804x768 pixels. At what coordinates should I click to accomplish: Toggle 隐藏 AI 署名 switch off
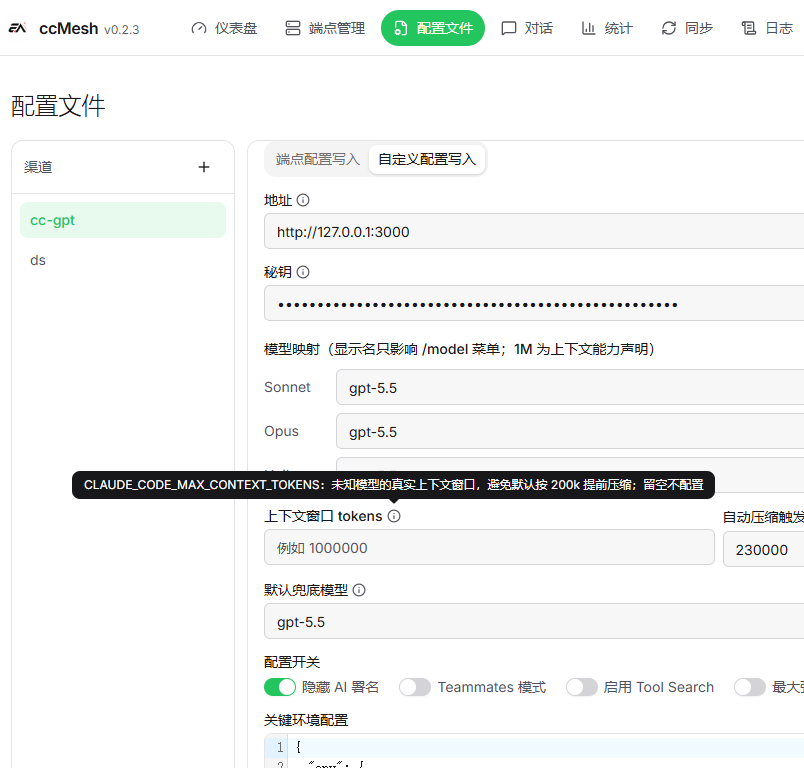(x=280, y=687)
